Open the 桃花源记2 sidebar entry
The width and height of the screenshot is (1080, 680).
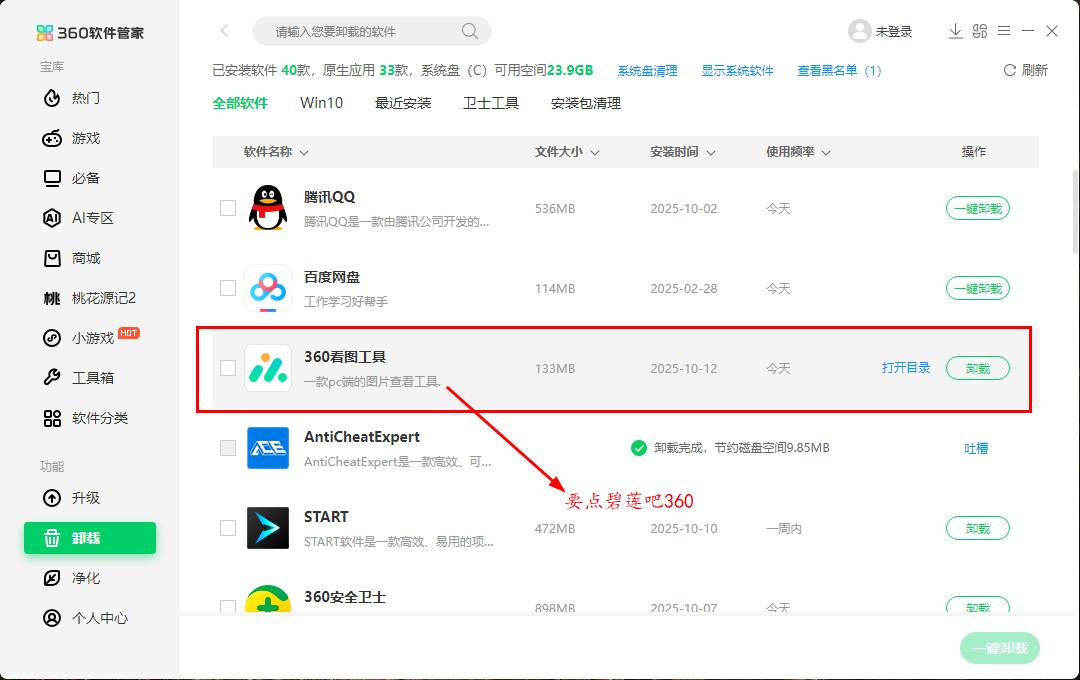(90, 298)
